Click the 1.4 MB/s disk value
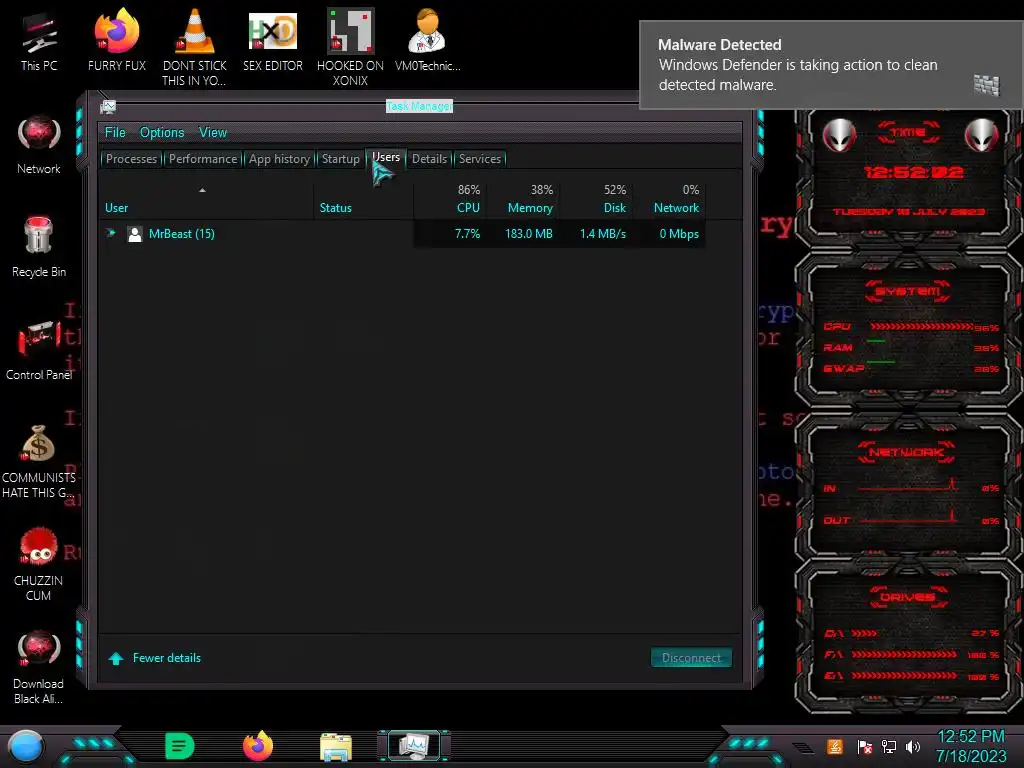The width and height of the screenshot is (1024, 768). (x=602, y=234)
